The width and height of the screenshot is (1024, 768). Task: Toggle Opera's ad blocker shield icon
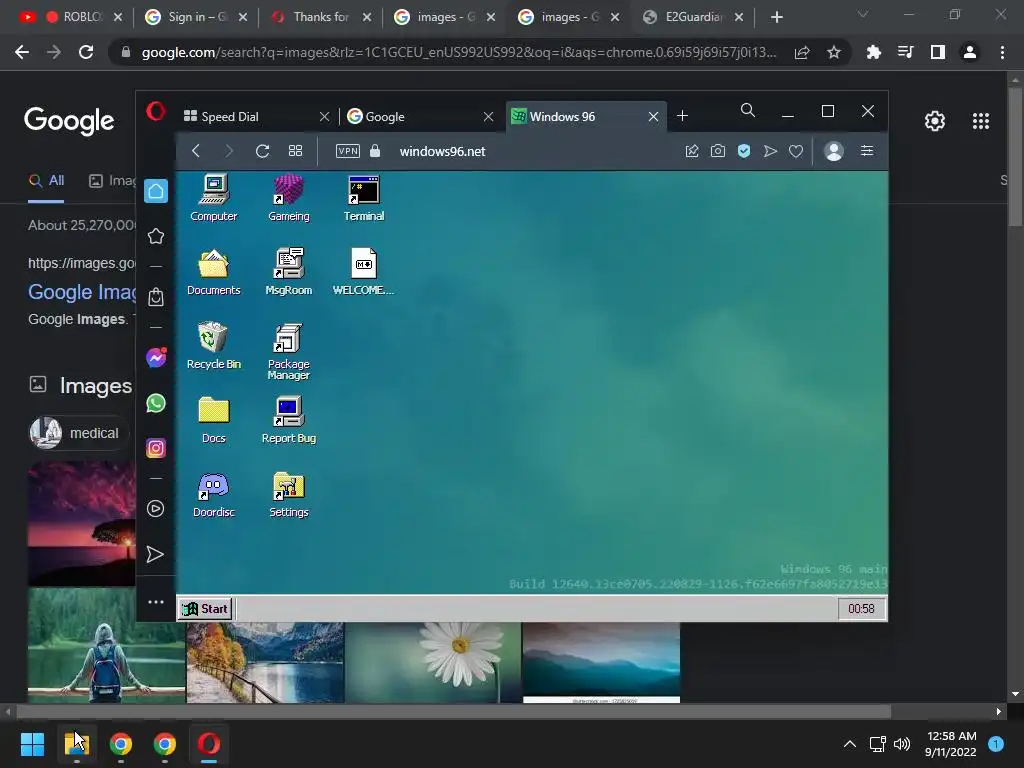[x=744, y=151]
